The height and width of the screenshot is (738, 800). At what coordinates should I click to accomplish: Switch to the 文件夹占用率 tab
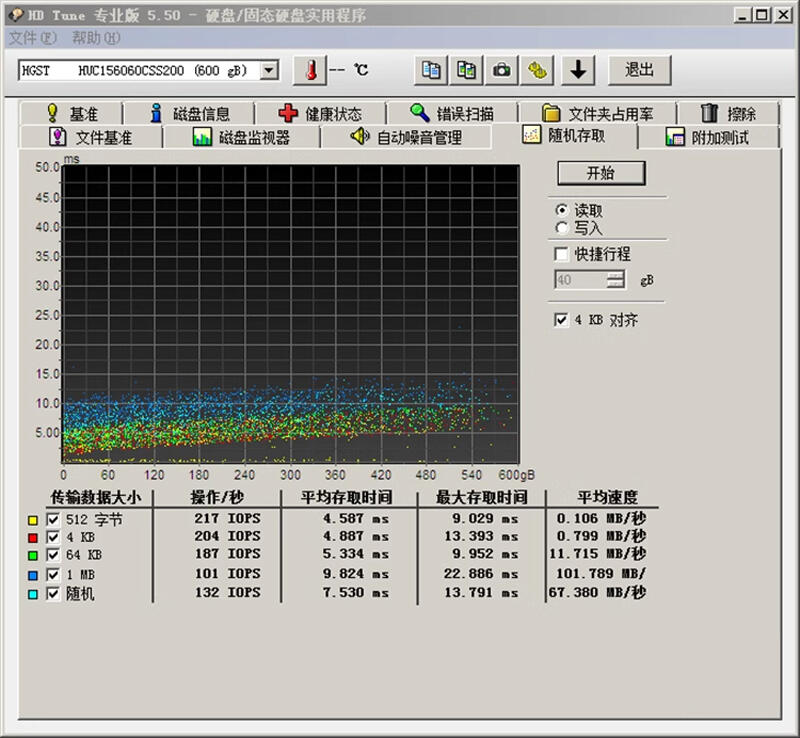[597, 113]
